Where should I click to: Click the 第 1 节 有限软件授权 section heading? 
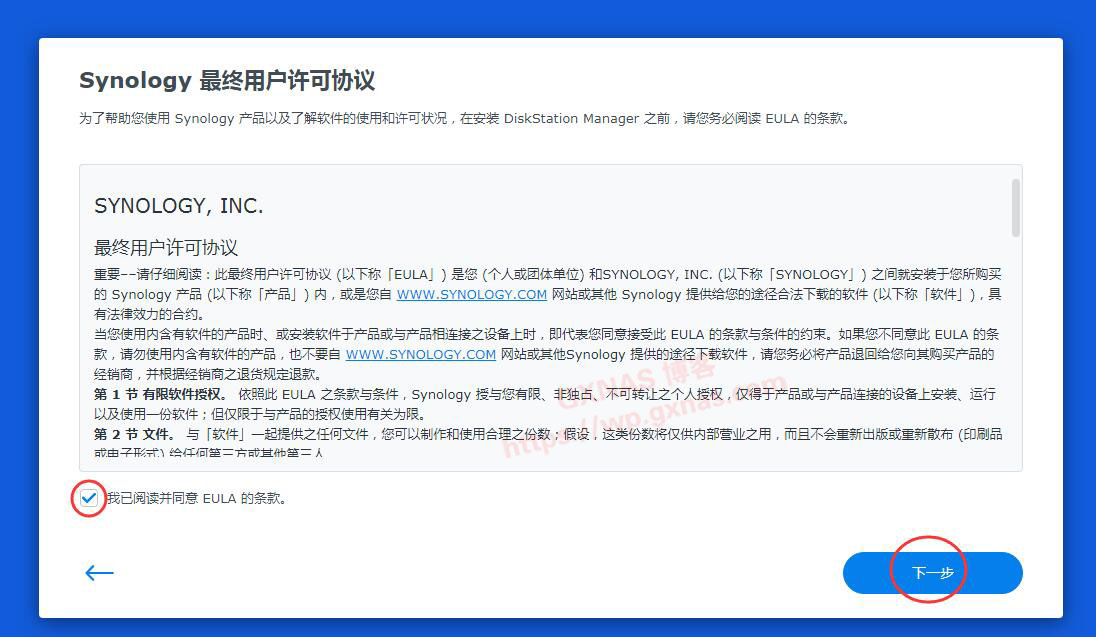point(160,394)
